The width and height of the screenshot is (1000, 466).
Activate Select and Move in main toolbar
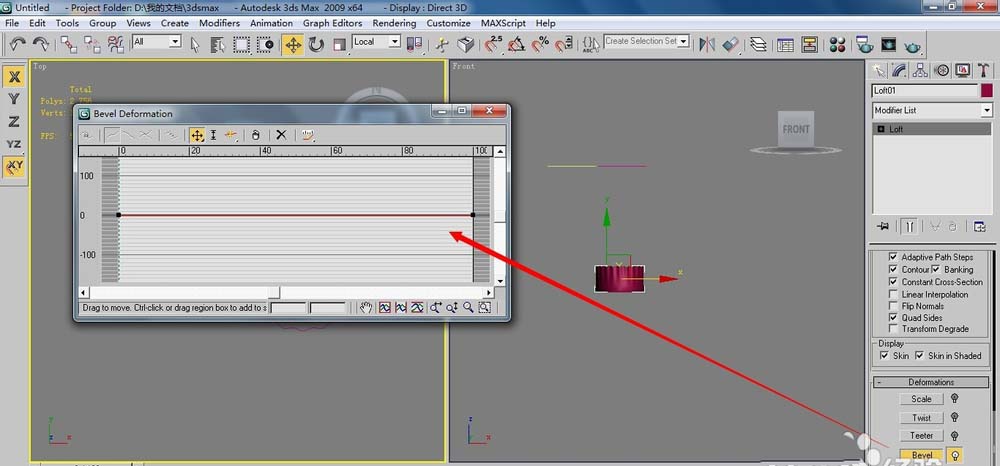[293, 45]
